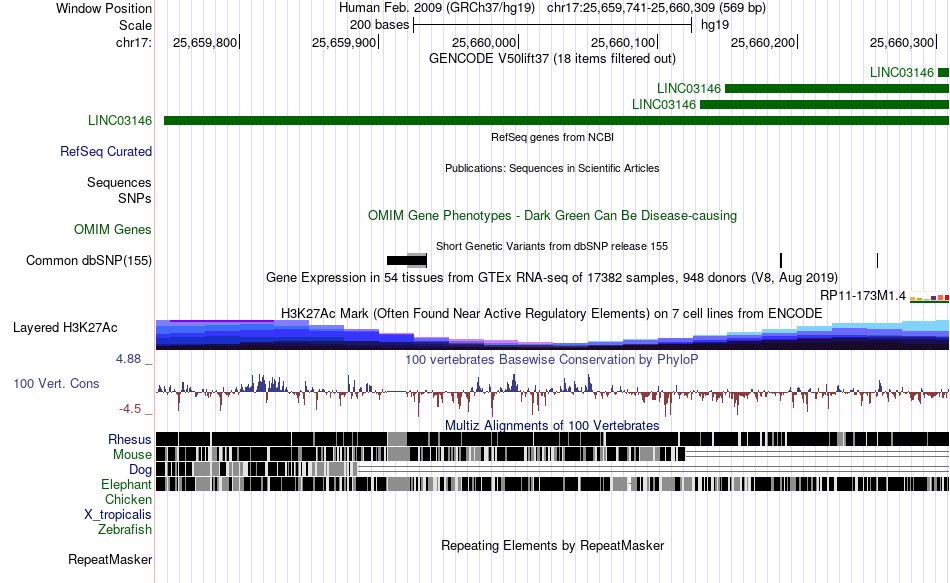Click the H3K27Ac Mark ENCODE track title
This screenshot has width=950, height=583.
tap(553, 313)
